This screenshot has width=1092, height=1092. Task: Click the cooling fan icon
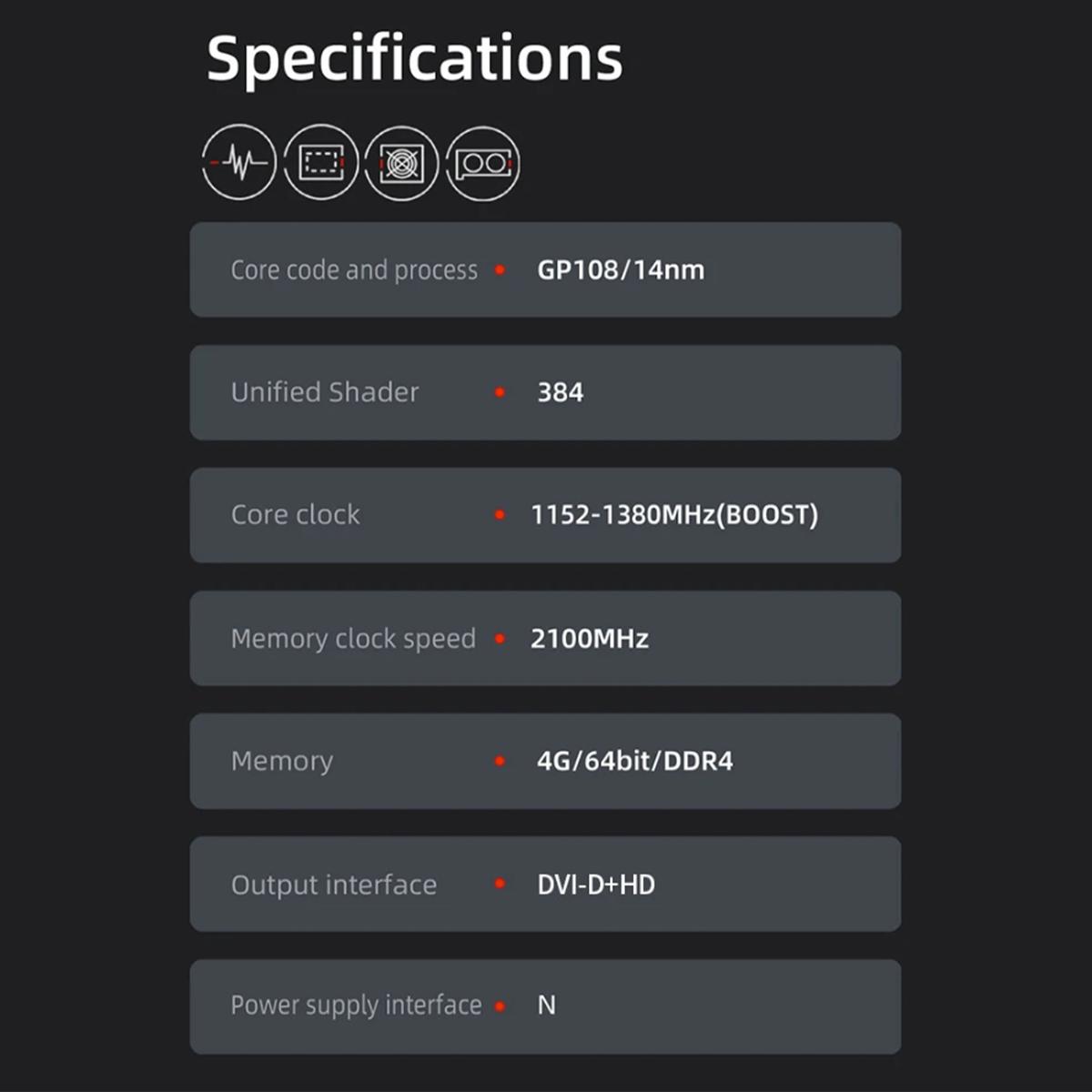(401, 163)
